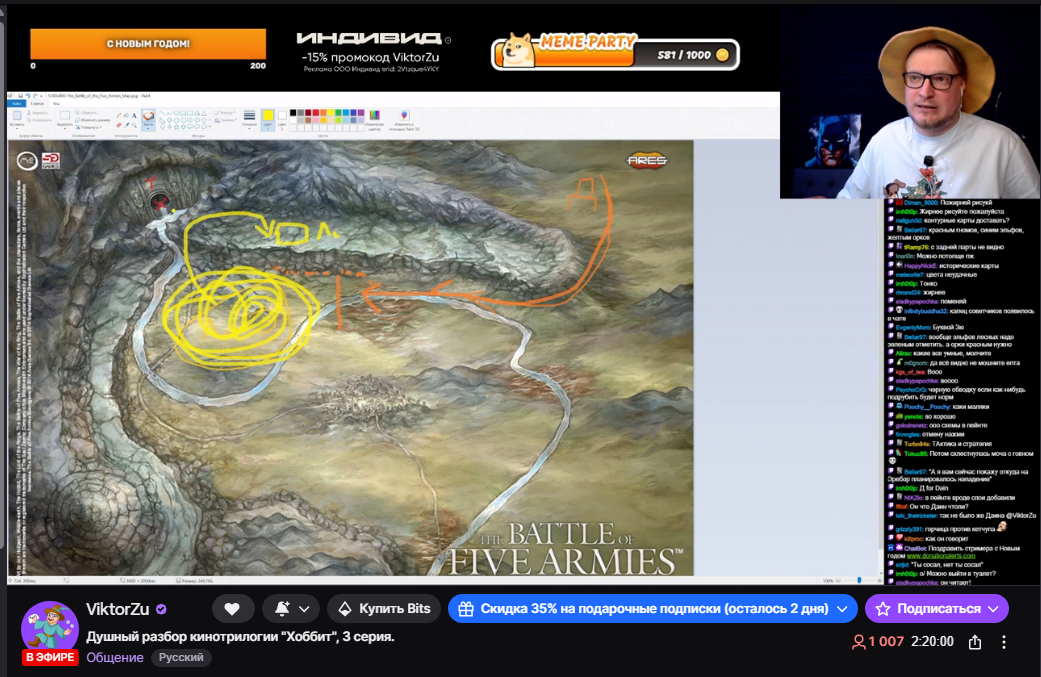The height and width of the screenshot is (677, 1041).
Task: Pick the orange swatch in Paint palette
Action: pyautogui.click(x=323, y=113)
